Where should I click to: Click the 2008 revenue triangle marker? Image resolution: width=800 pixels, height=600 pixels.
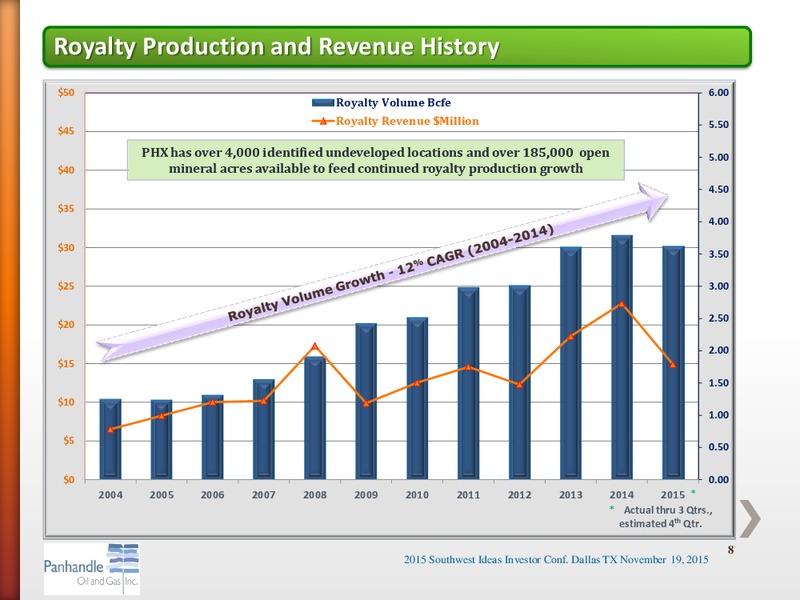pos(315,346)
